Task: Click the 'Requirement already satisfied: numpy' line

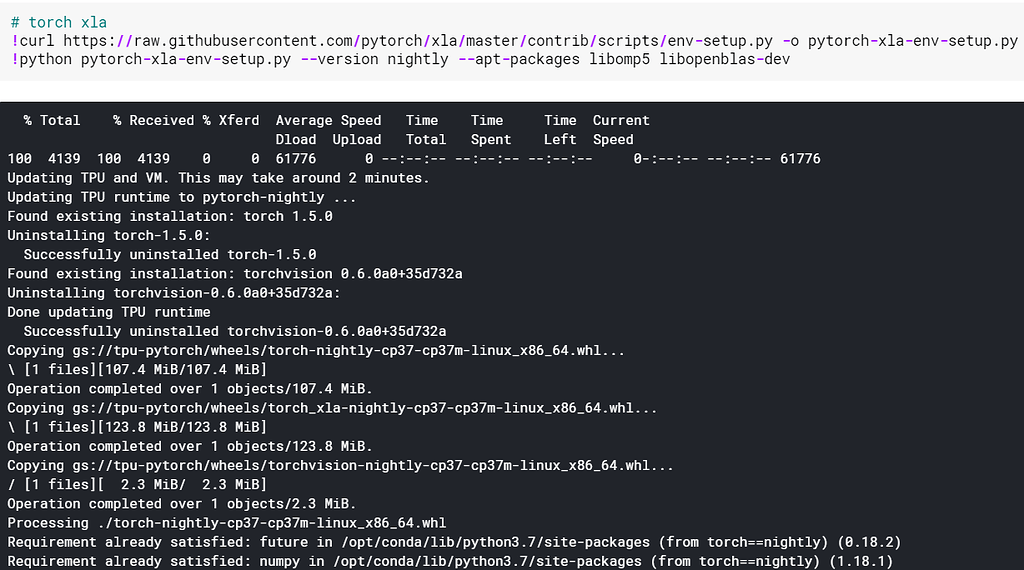Action: click(x=454, y=561)
